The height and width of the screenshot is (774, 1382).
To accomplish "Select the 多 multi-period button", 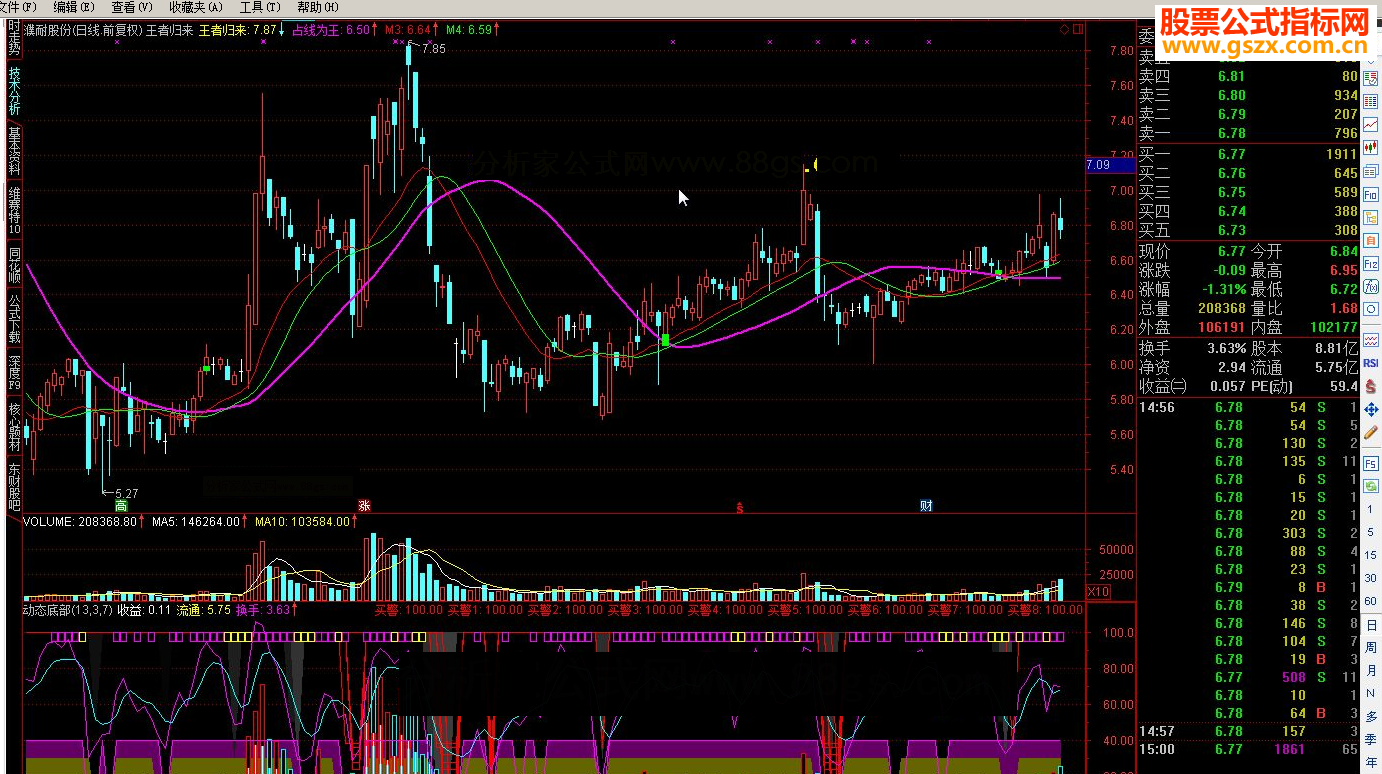I will pyautogui.click(x=1371, y=715).
